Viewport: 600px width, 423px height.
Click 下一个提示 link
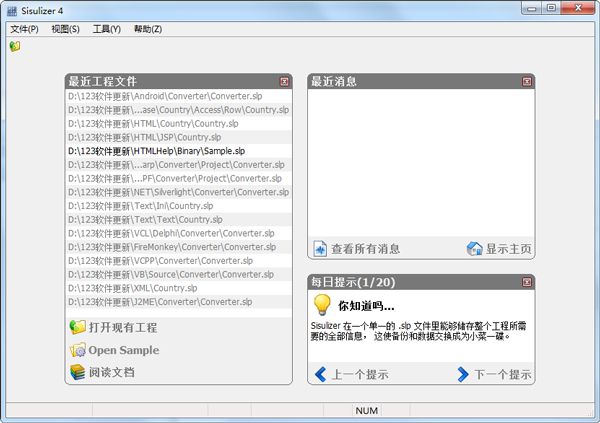point(503,374)
